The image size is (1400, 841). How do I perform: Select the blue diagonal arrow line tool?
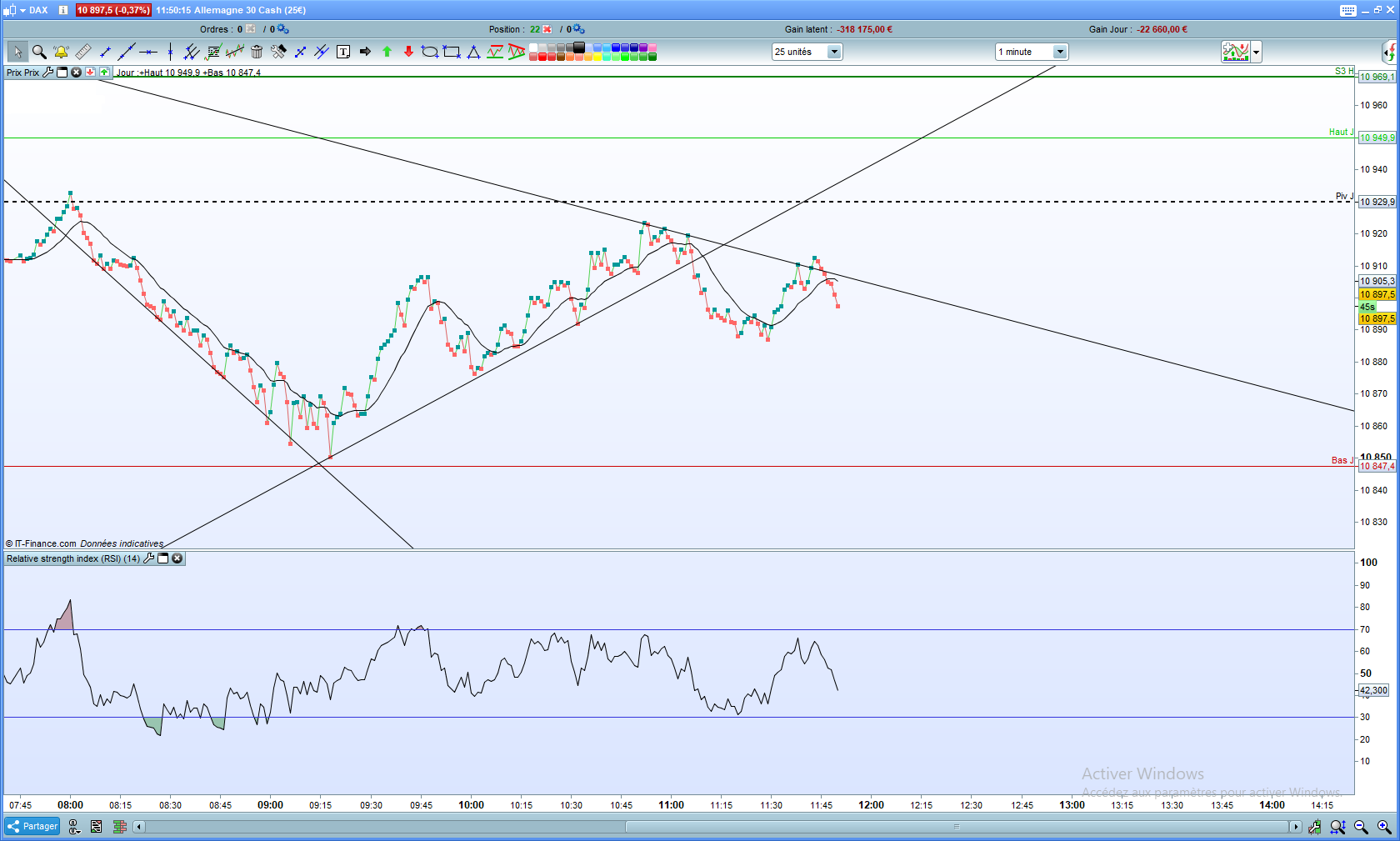pyautogui.click(x=300, y=52)
